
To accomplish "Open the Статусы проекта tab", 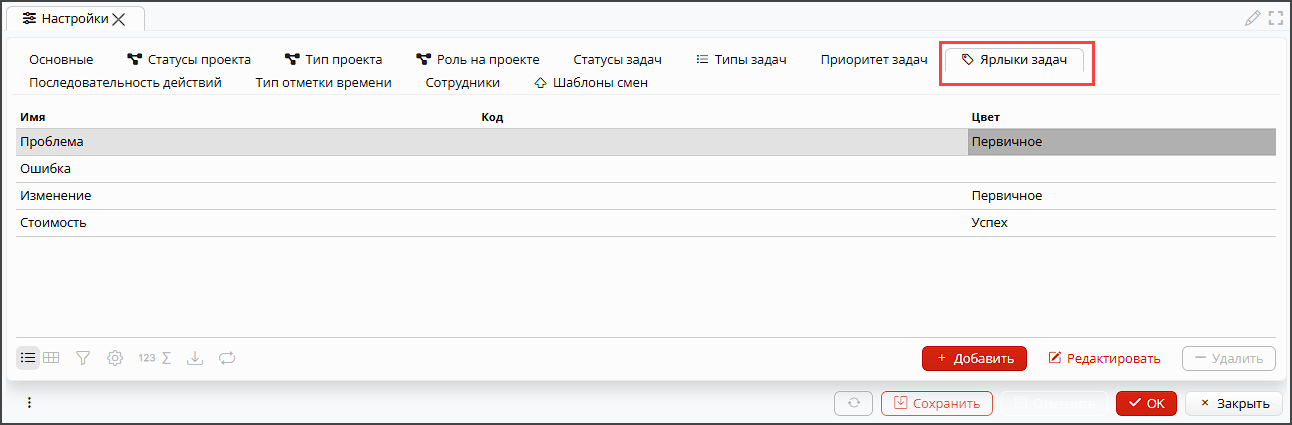I will pos(189,59).
